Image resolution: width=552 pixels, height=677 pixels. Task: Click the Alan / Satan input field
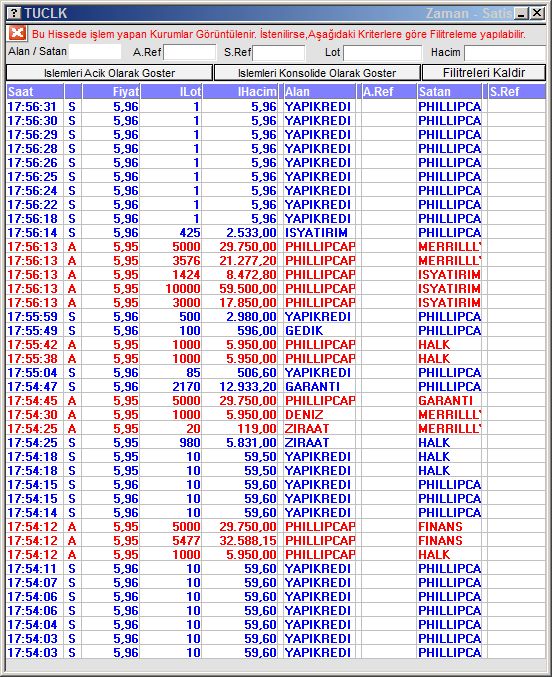click(x=95, y=52)
